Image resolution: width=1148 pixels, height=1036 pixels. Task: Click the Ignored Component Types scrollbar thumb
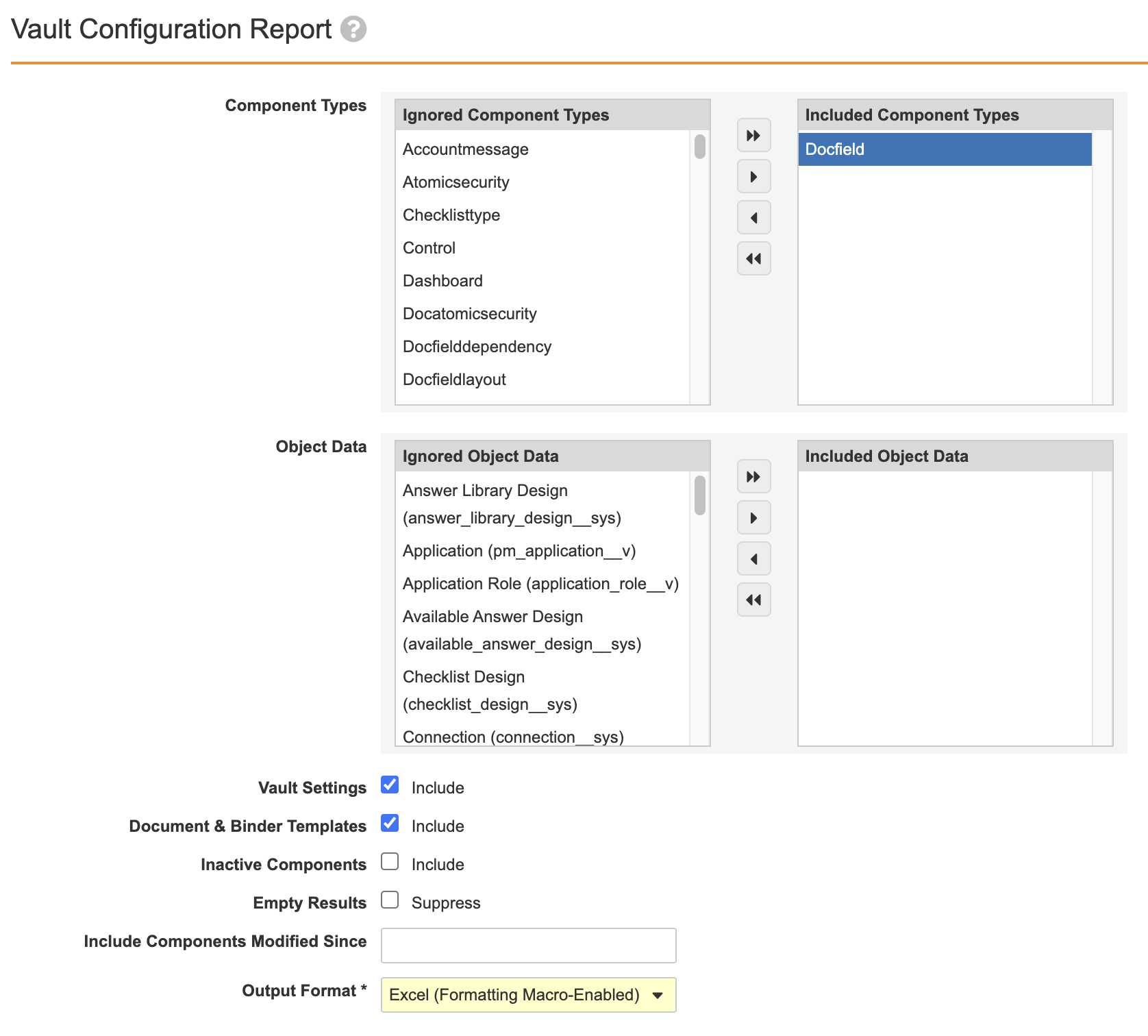coord(699,147)
